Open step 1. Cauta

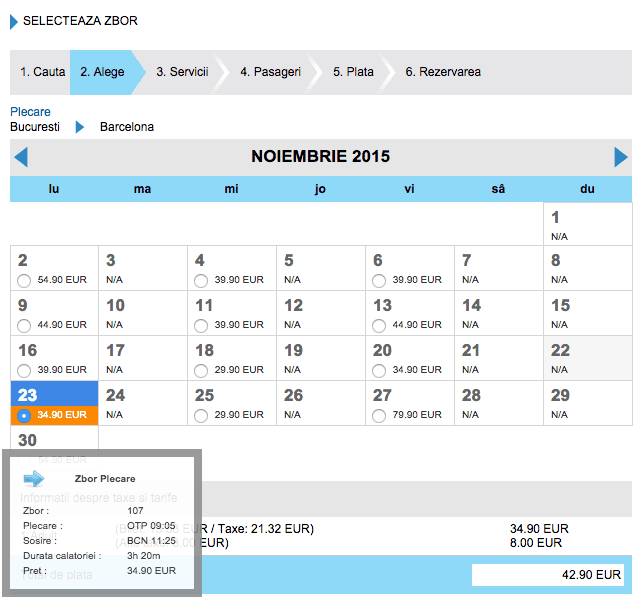[x=42, y=72]
